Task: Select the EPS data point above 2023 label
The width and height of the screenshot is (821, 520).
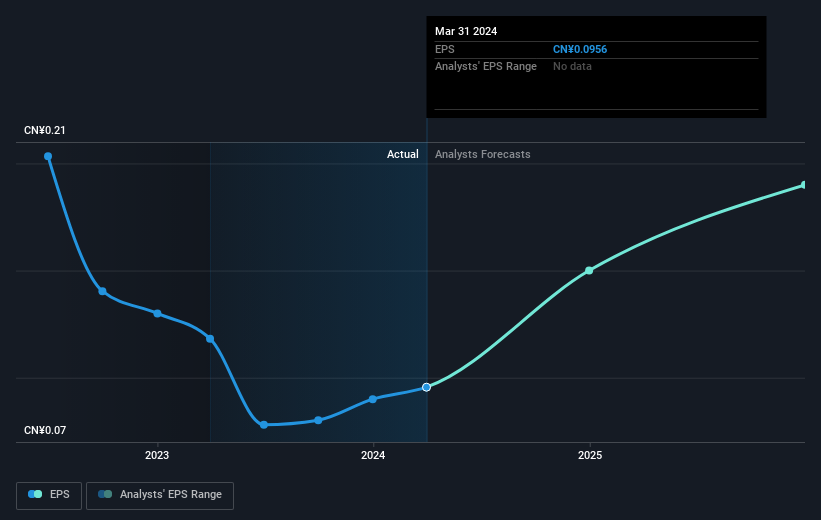Action: click(158, 314)
